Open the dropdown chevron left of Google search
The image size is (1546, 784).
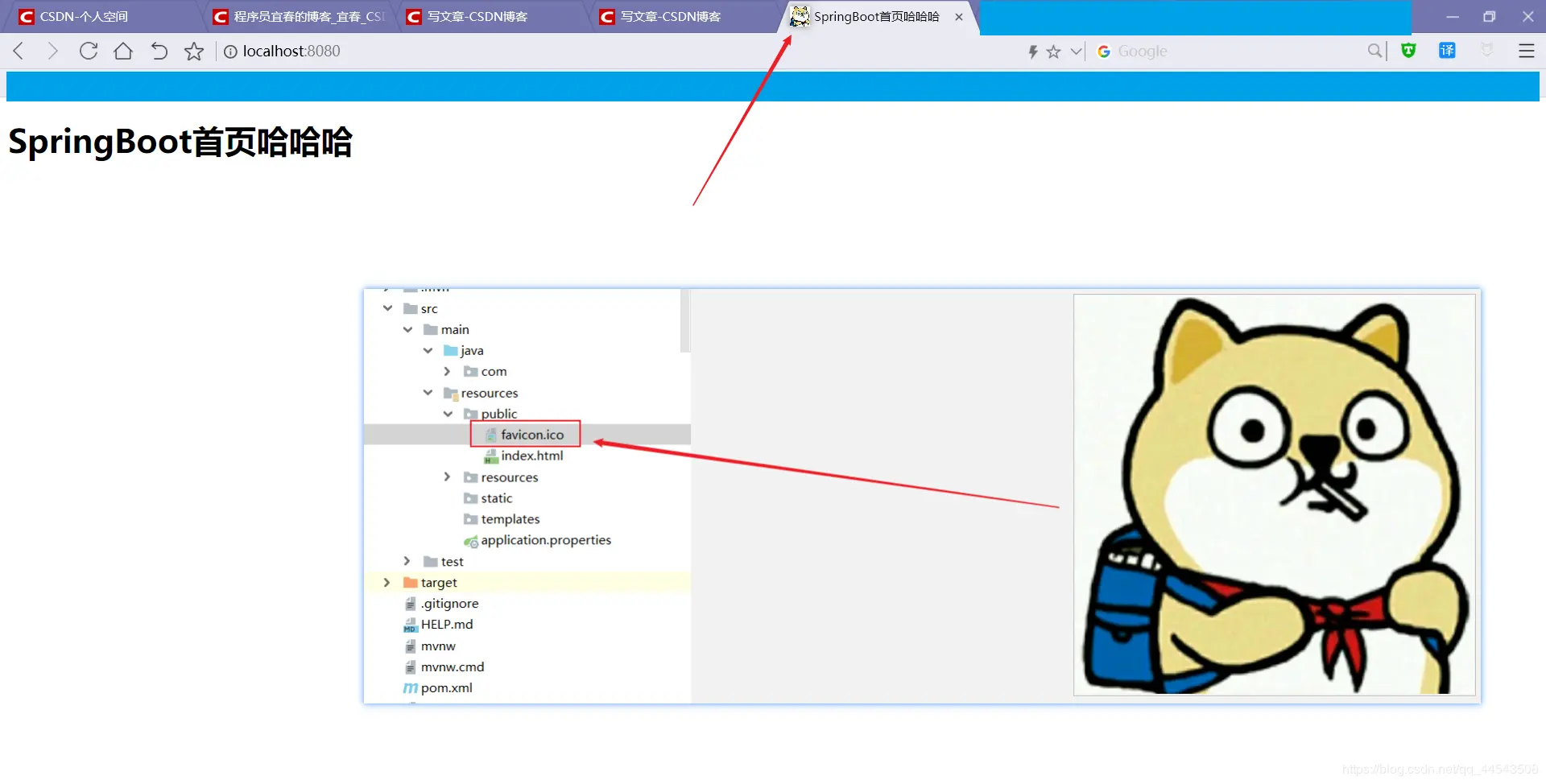(x=1076, y=52)
